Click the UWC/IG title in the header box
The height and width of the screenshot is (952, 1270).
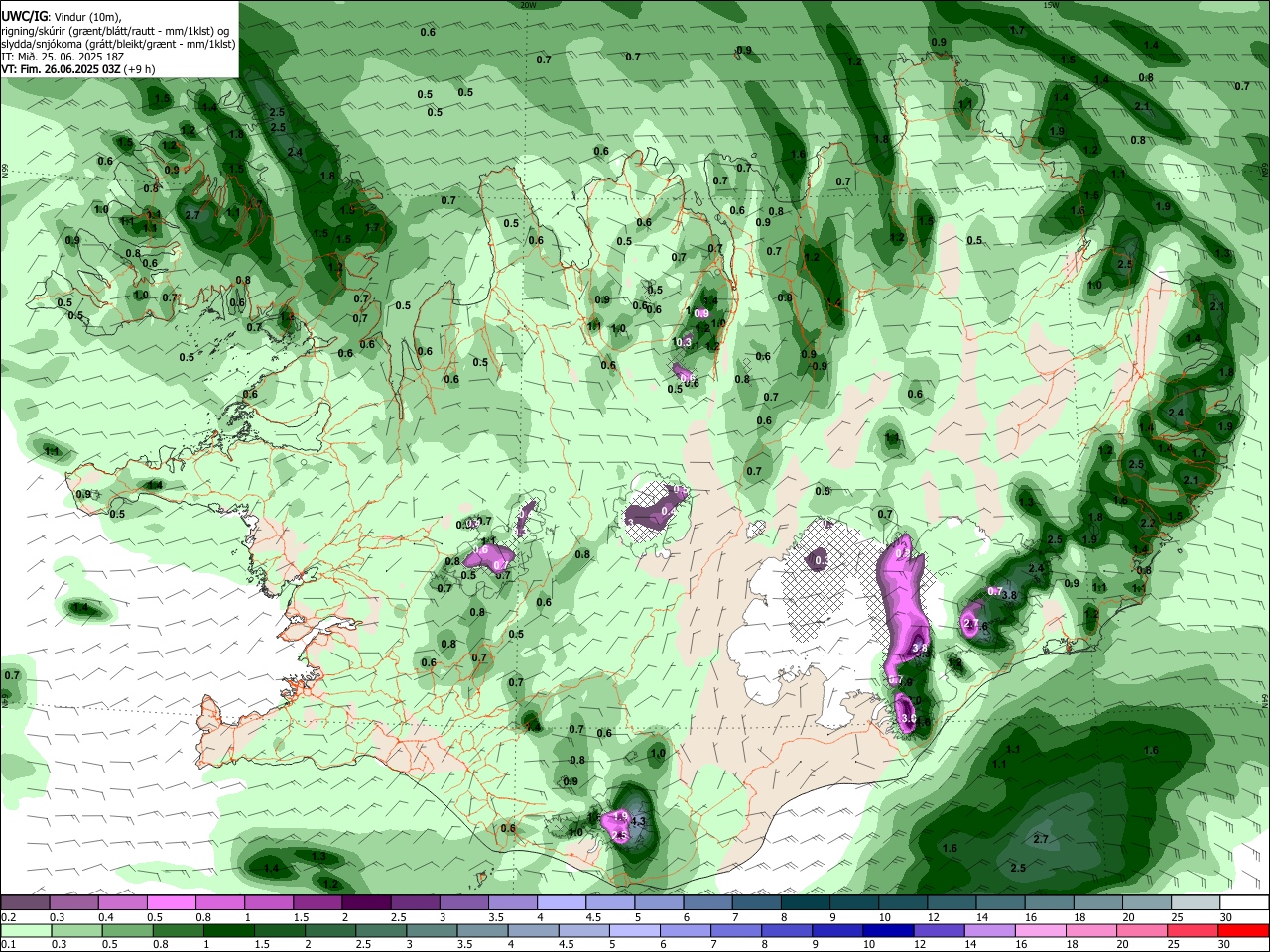tap(24, 16)
